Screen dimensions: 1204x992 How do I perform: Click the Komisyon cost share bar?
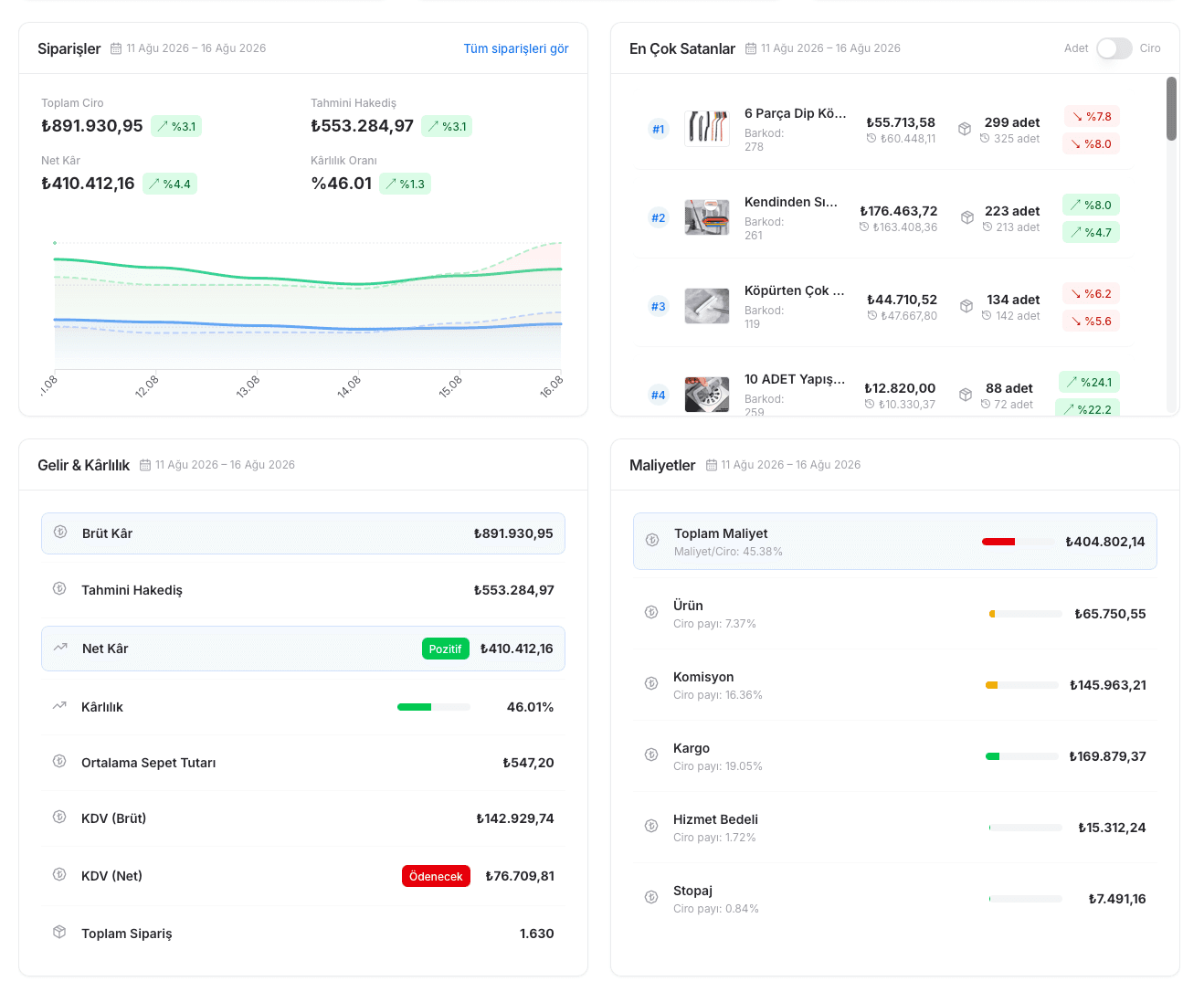pyautogui.click(x=1022, y=685)
